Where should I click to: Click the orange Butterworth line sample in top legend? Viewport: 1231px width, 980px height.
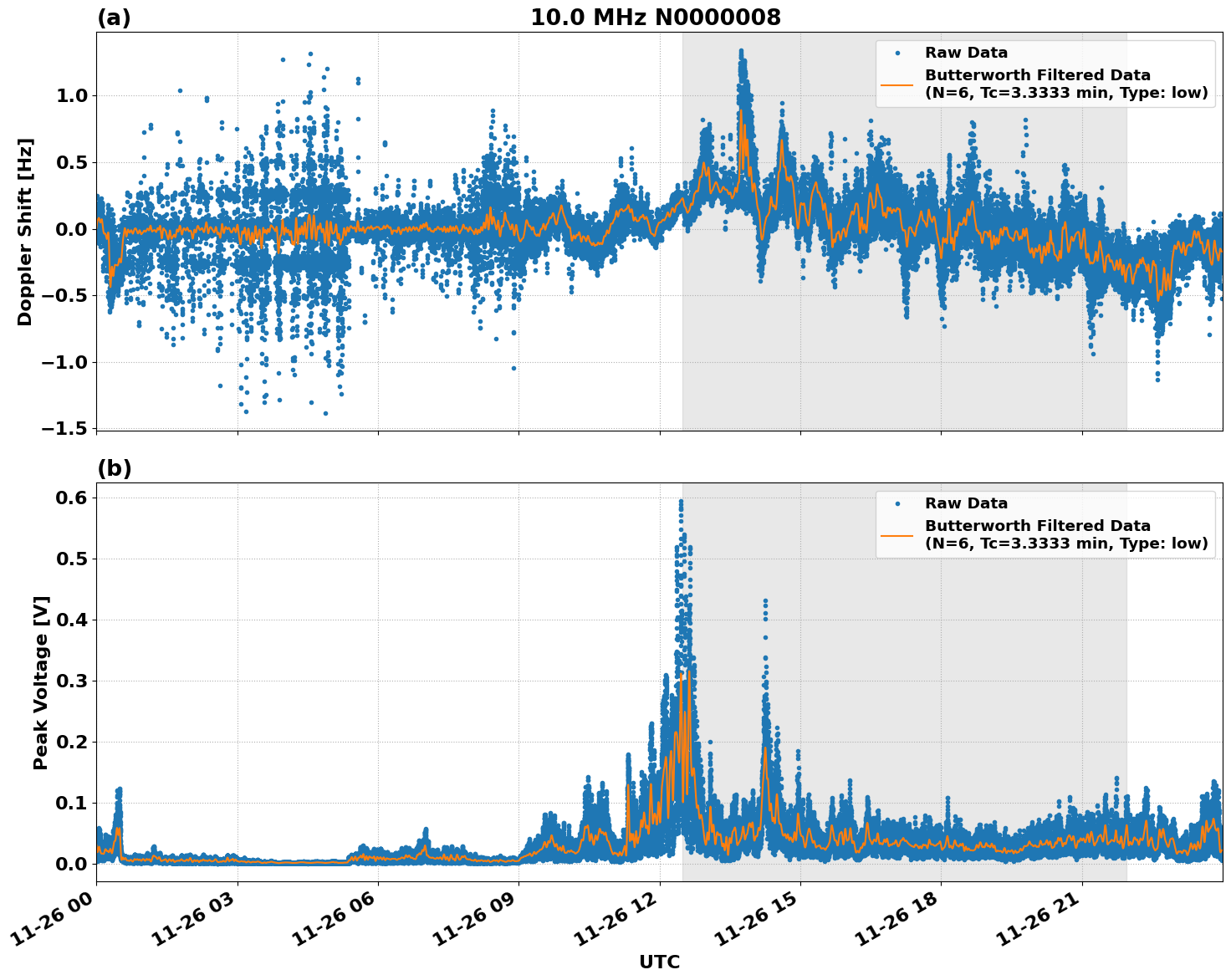tap(896, 84)
